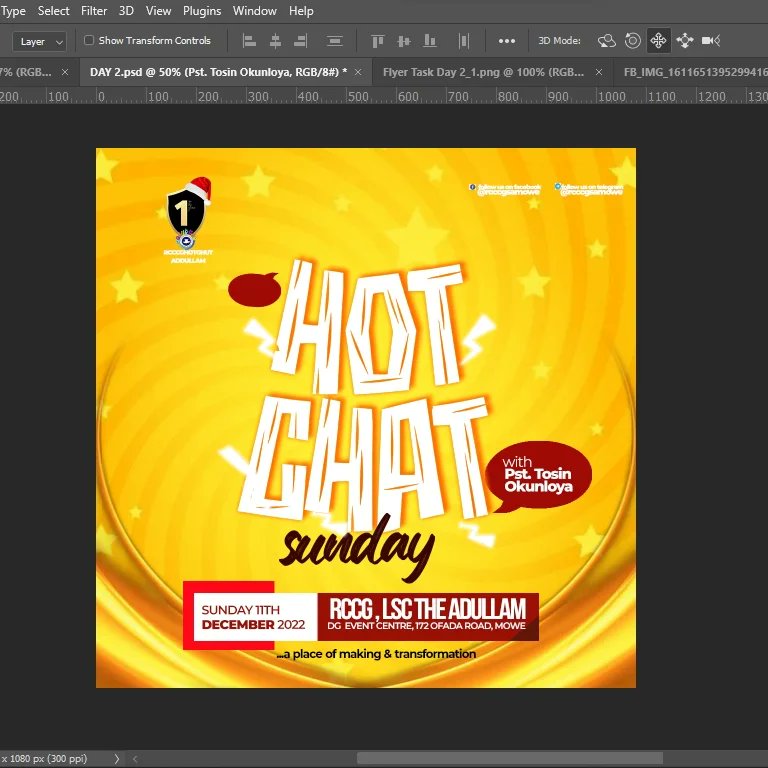The height and width of the screenshot is (768, 768).
Task: Switch to the DAY 2.psd document tab
Action: (218, 72)
